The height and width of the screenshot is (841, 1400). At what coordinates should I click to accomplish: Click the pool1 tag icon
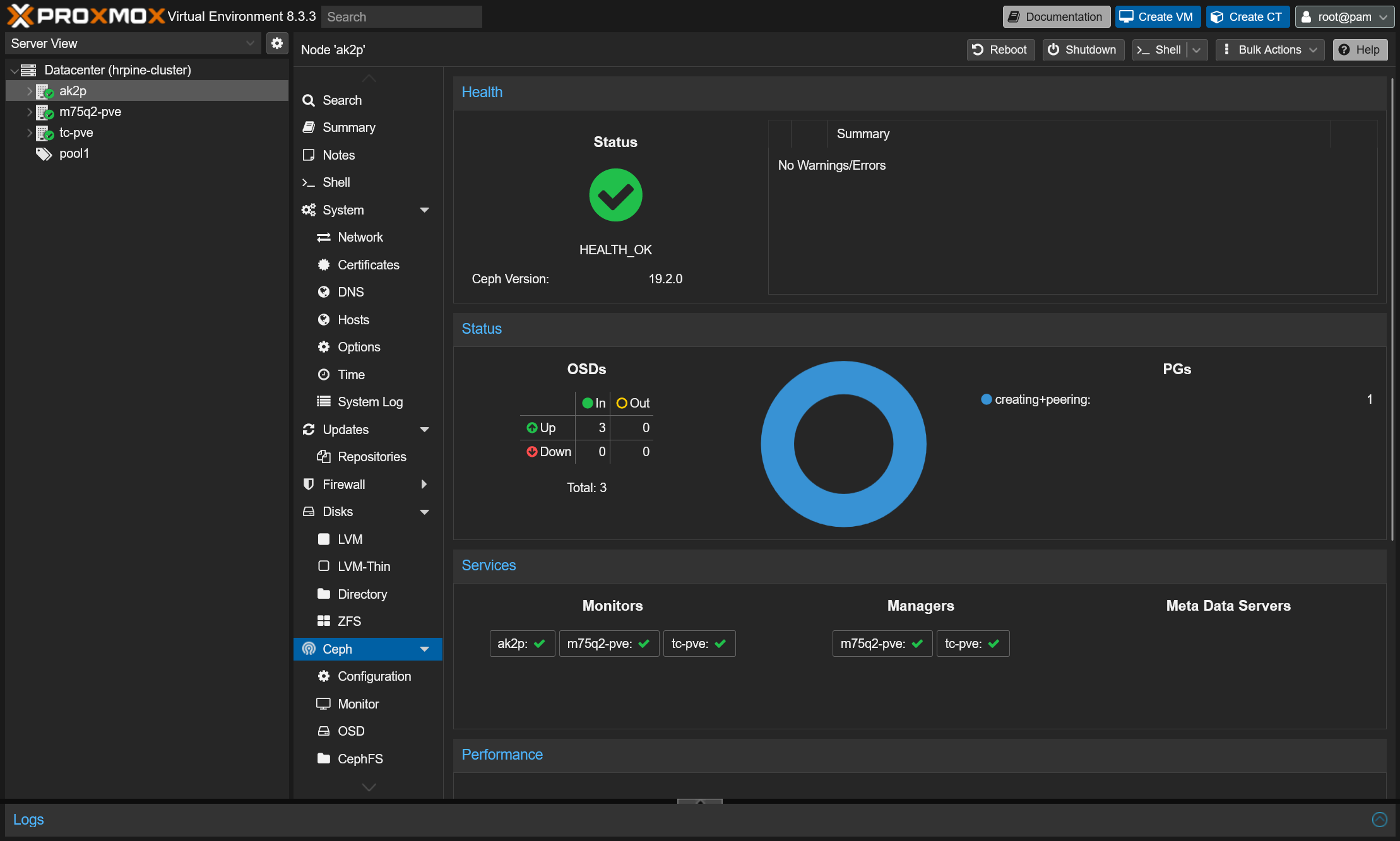click(x=44, y=153)
